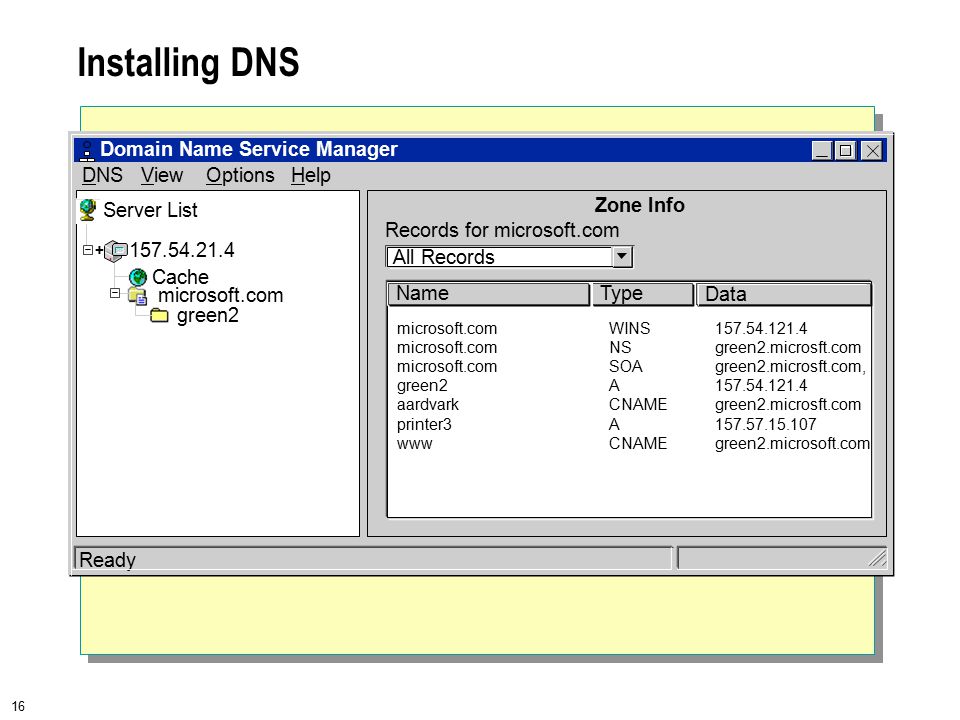The height and width of the screenshot is (720, 960).
Task: Select the microsoft.com zone in tree
Action: (220, 296)
